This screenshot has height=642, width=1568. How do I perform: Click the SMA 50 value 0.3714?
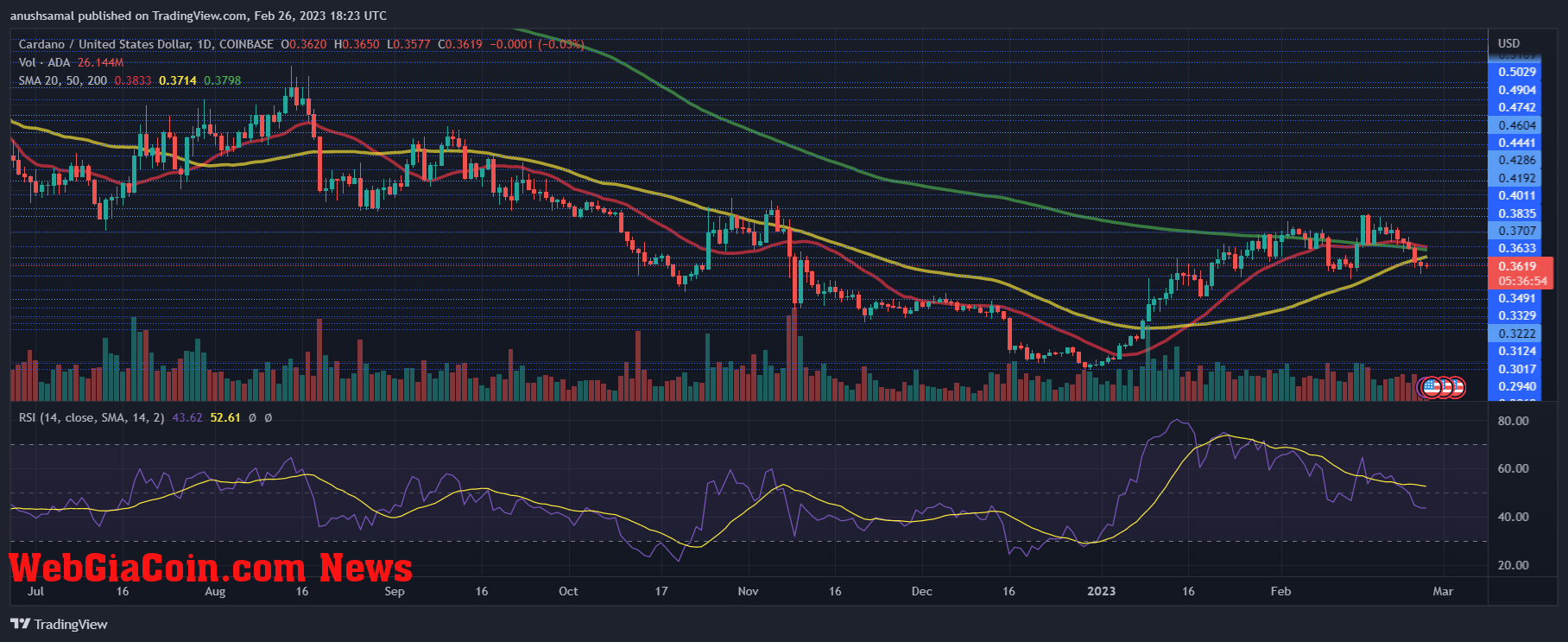178,80
